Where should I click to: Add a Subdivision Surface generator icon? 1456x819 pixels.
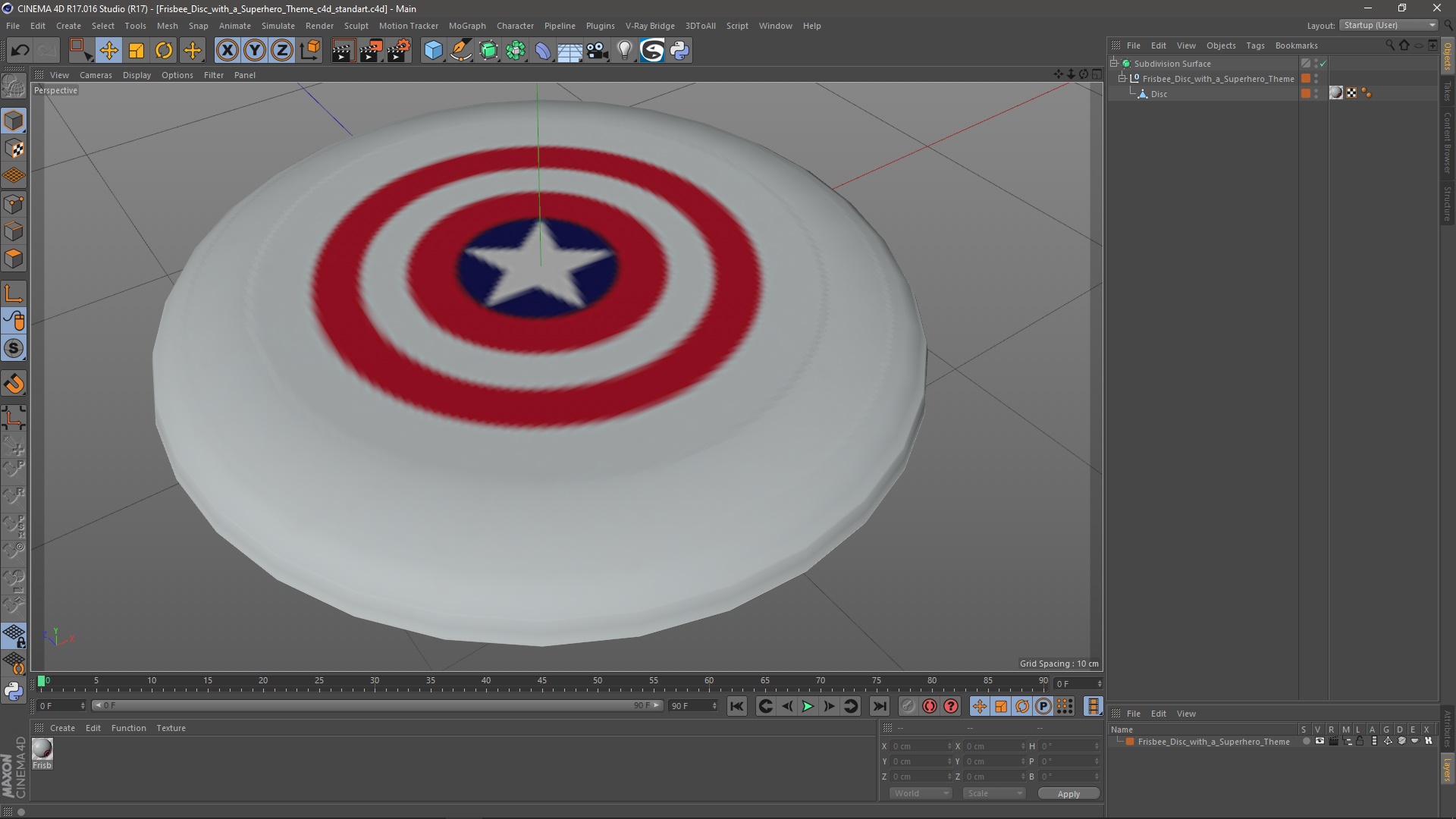click(x=488, y=51)
